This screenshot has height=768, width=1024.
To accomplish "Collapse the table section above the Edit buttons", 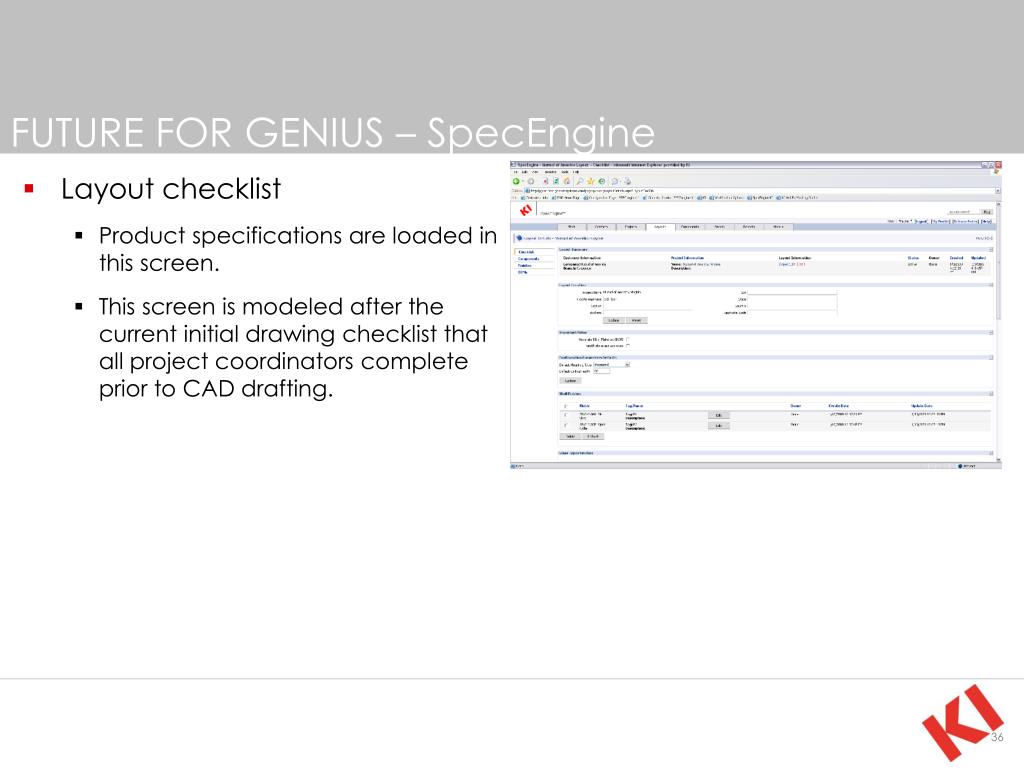I will 991,394.
